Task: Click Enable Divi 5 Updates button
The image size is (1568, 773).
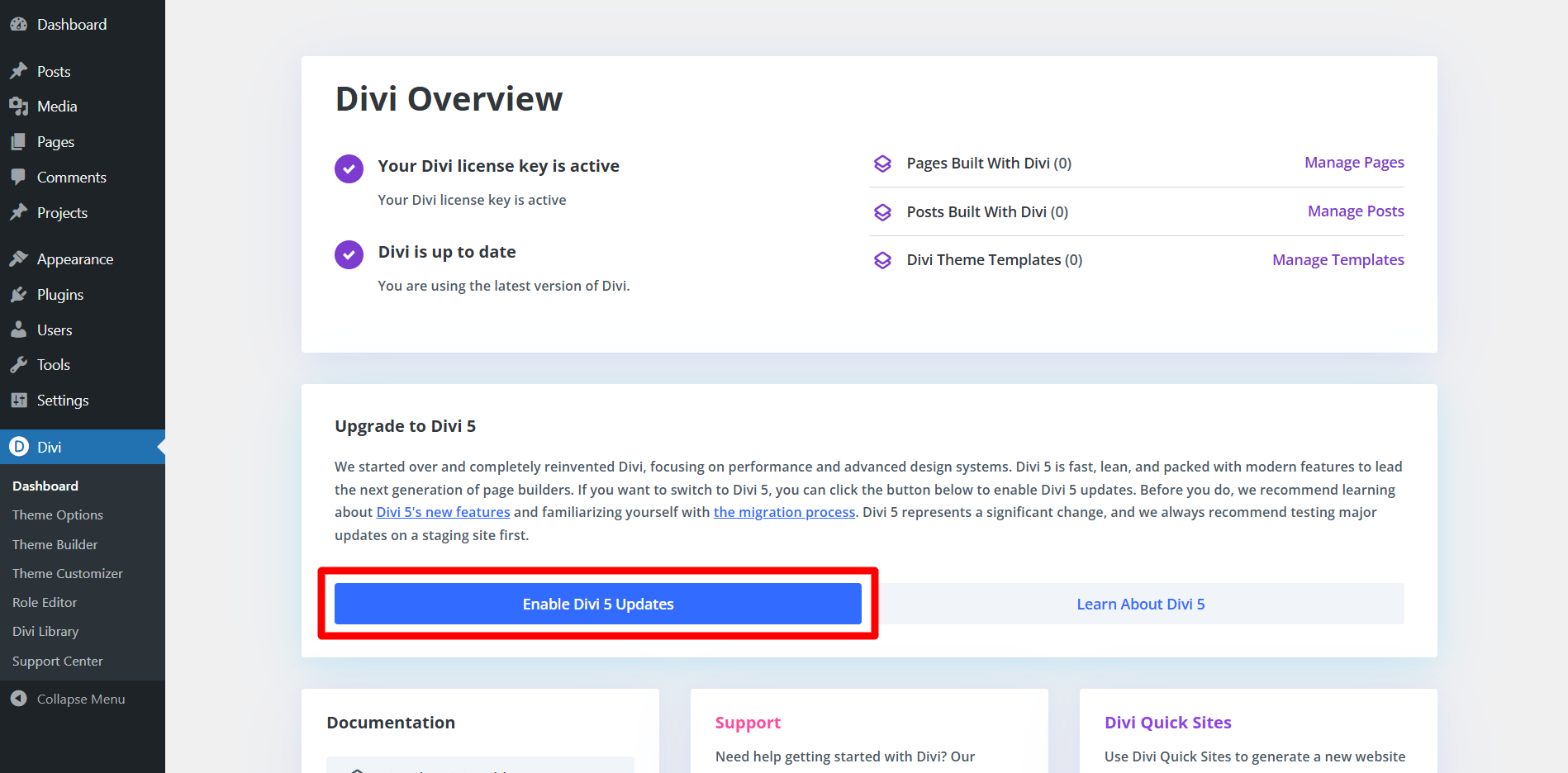Action: click(x=597, y=604)
